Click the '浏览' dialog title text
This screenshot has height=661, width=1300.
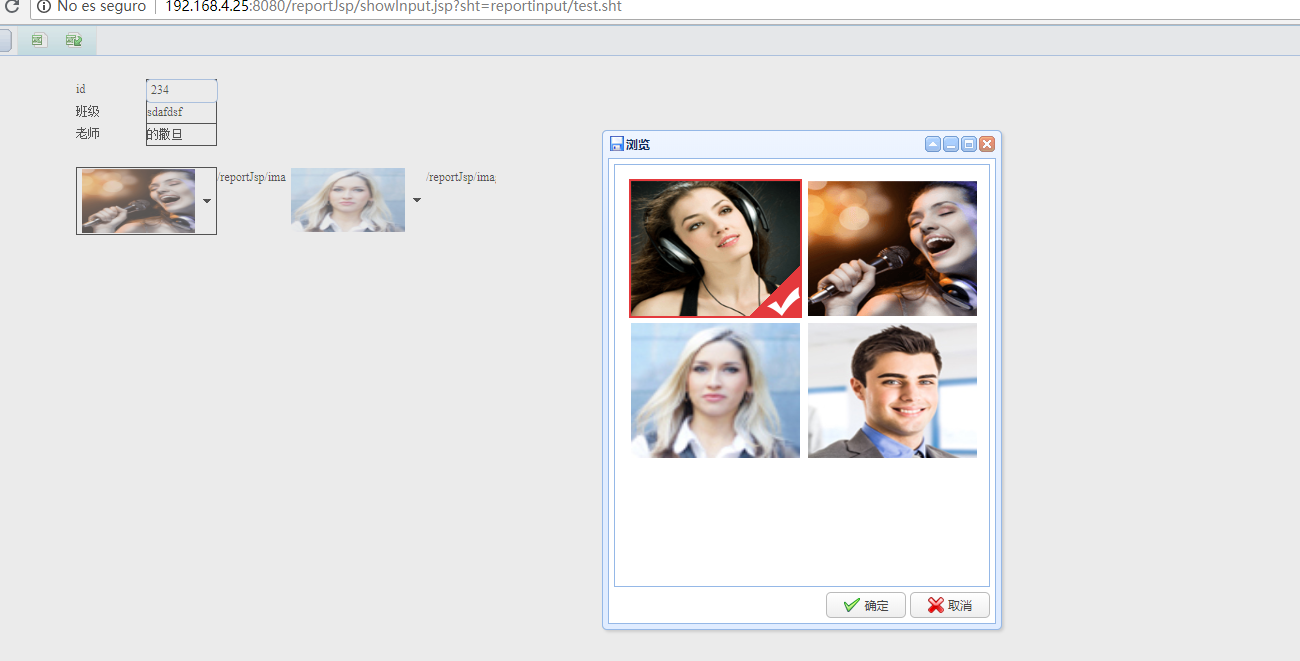tap(638, 145)
